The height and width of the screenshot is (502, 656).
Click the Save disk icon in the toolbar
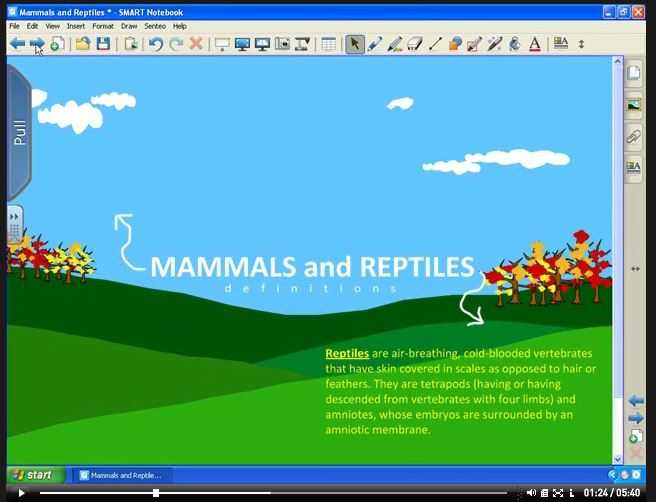point(103,44)
